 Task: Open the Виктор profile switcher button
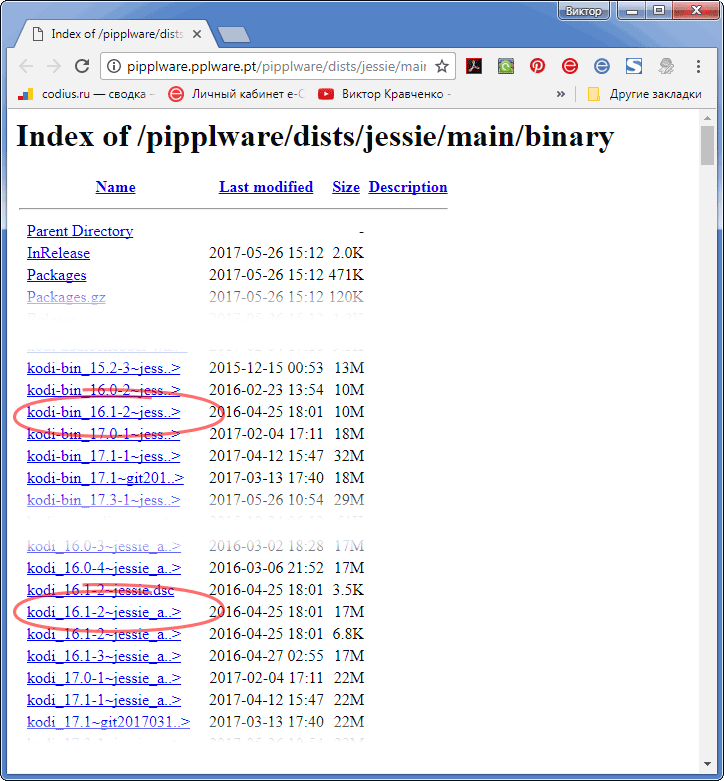583,11
